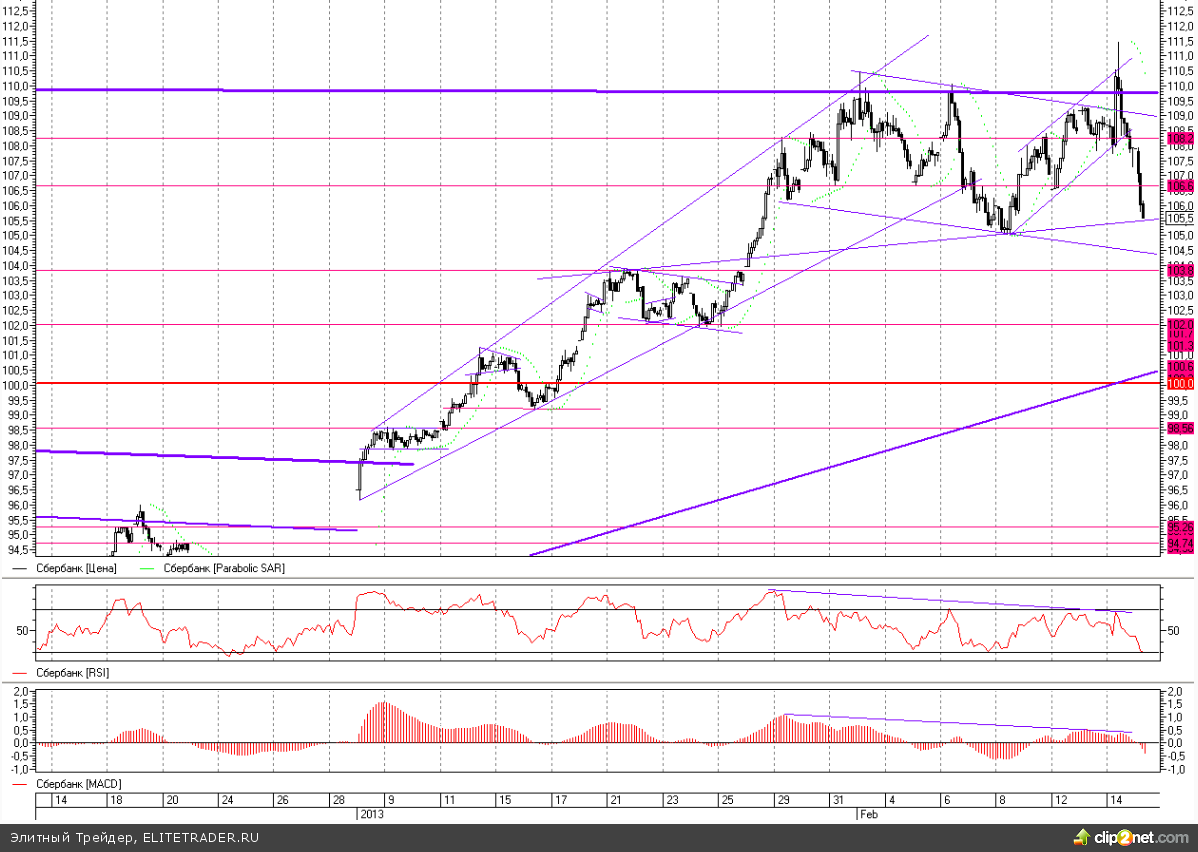Click the 98.56 price level label
The height and width of the screenshot is (852, 1198).
coord(1181,428)
